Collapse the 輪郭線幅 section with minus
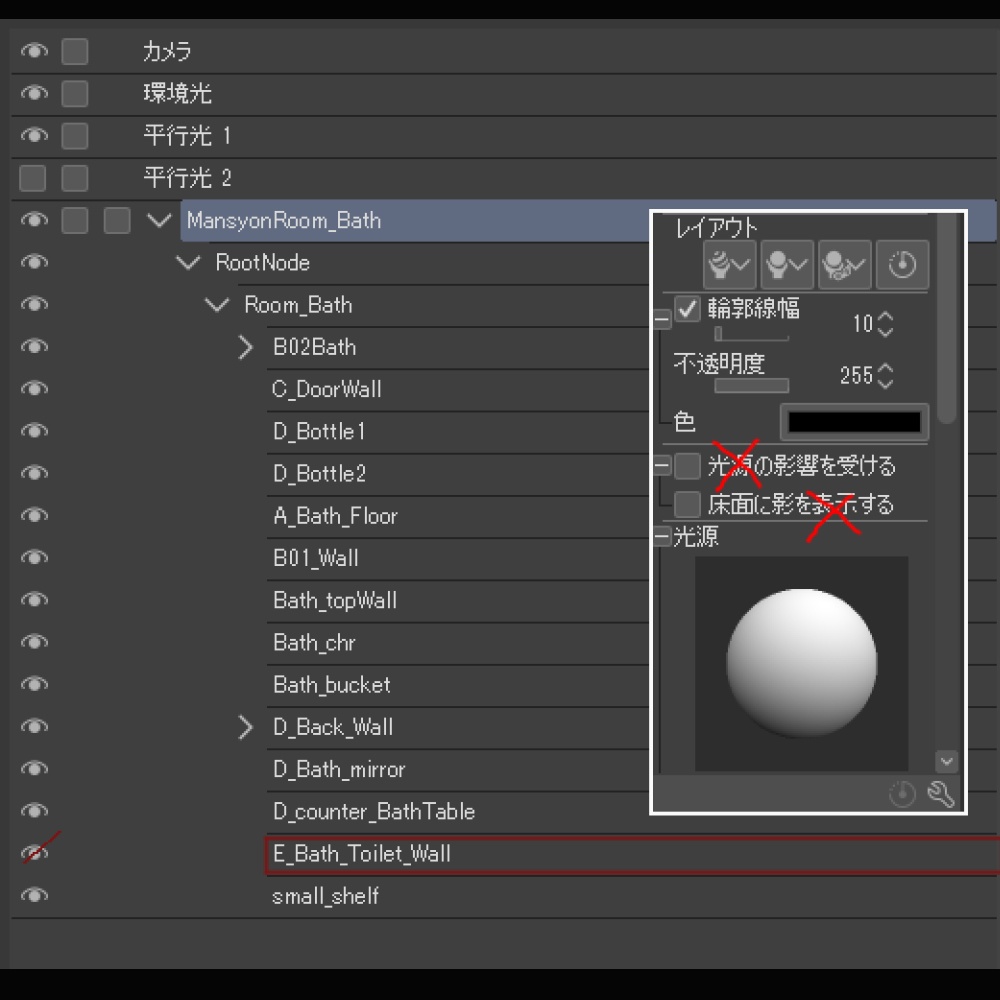1000x1000 pixels. [663, 318]
